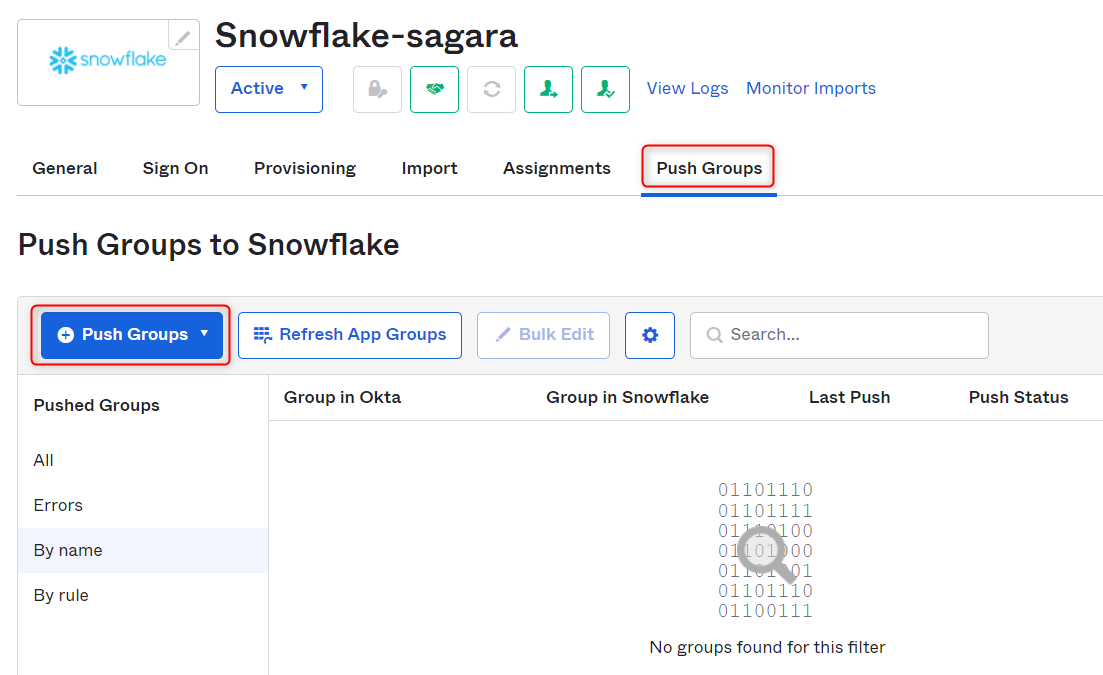
Task: Click the Group in Snowflake column header
Action: [627, 398]
